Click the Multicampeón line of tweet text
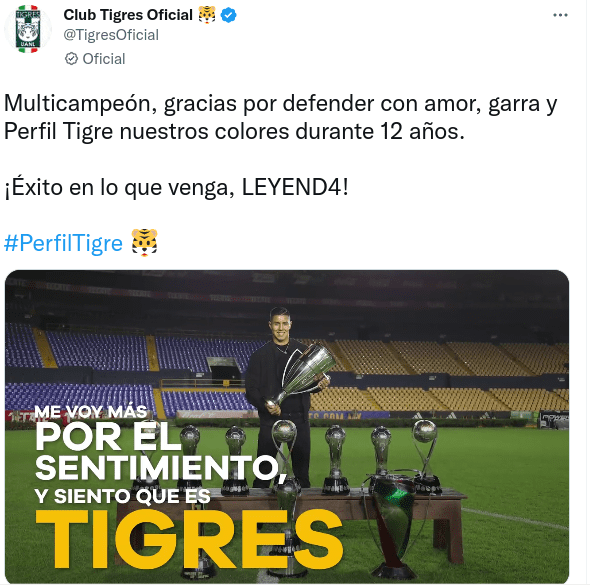Viewport: 590px width, 588px height. 280,104
